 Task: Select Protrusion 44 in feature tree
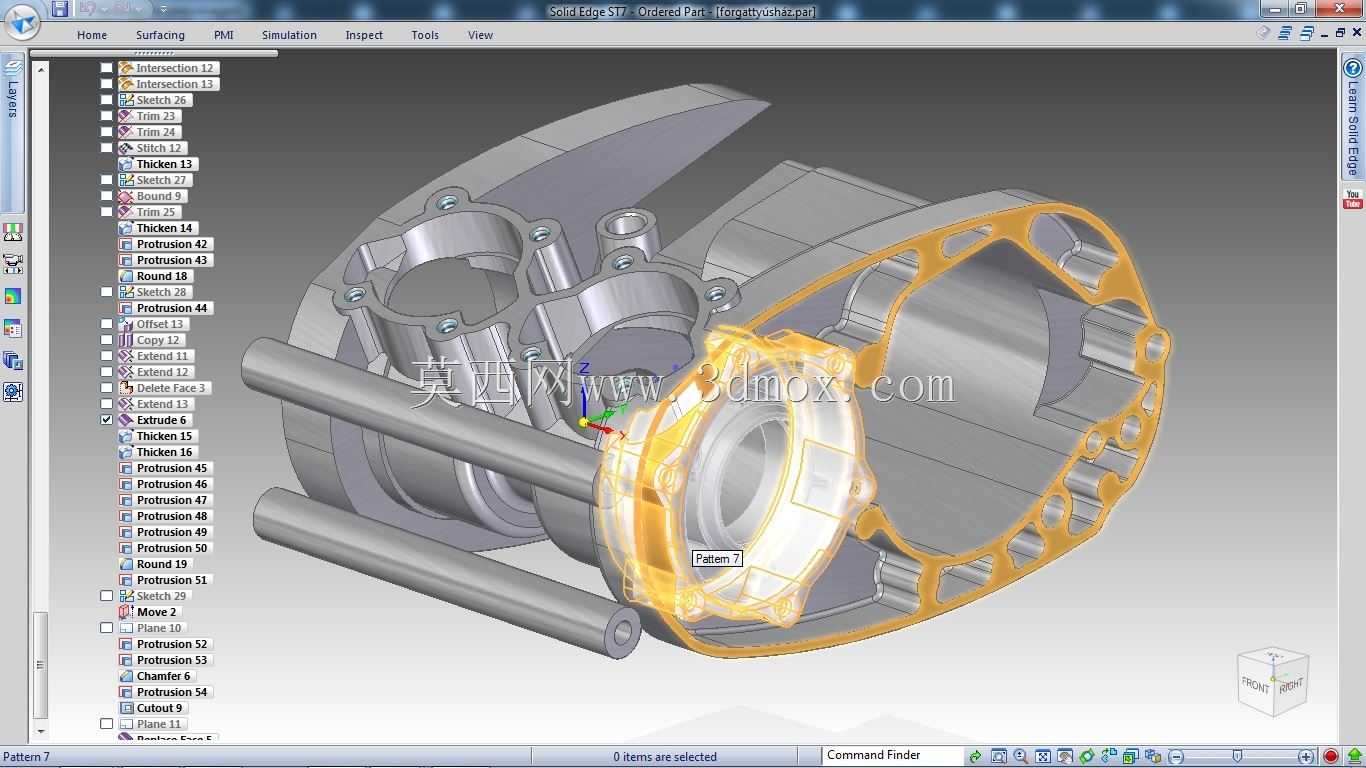click(x=165, y=308)
